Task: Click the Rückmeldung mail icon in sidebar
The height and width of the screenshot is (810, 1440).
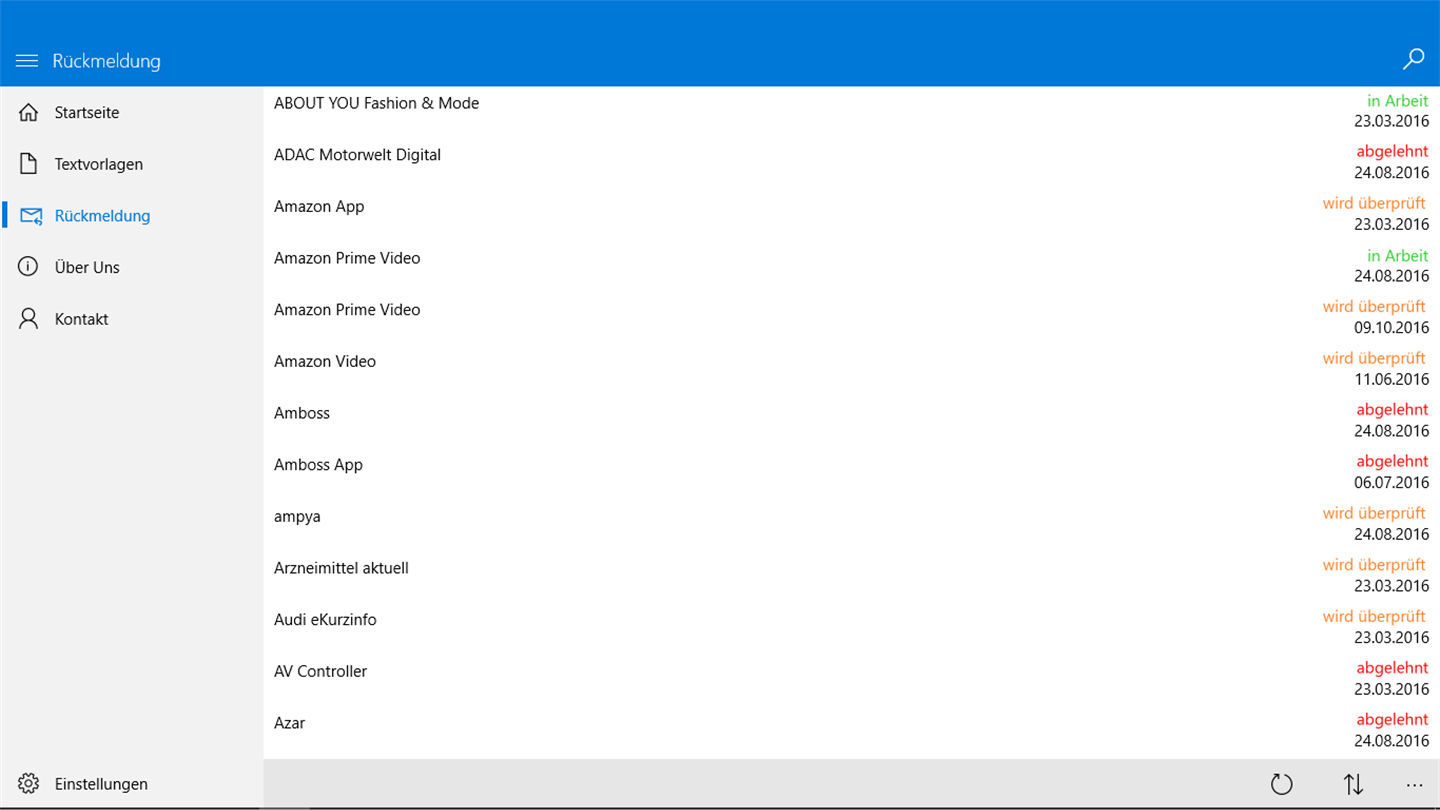Action: [x=31, y=216]
